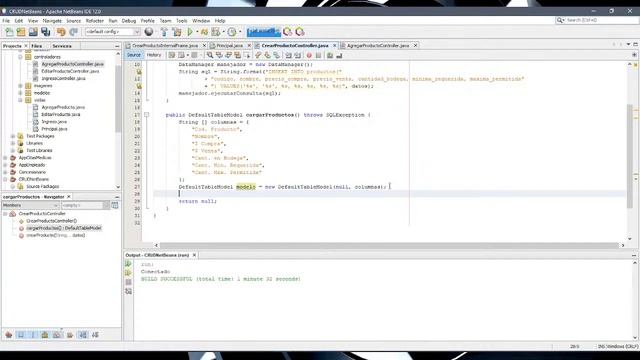Click the Undo toolbar icon

(x=61, y=32)
